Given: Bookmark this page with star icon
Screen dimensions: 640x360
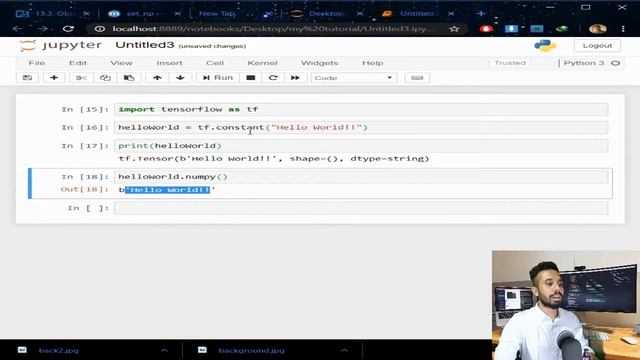Looking at the screenshot, I should point(454,29).
